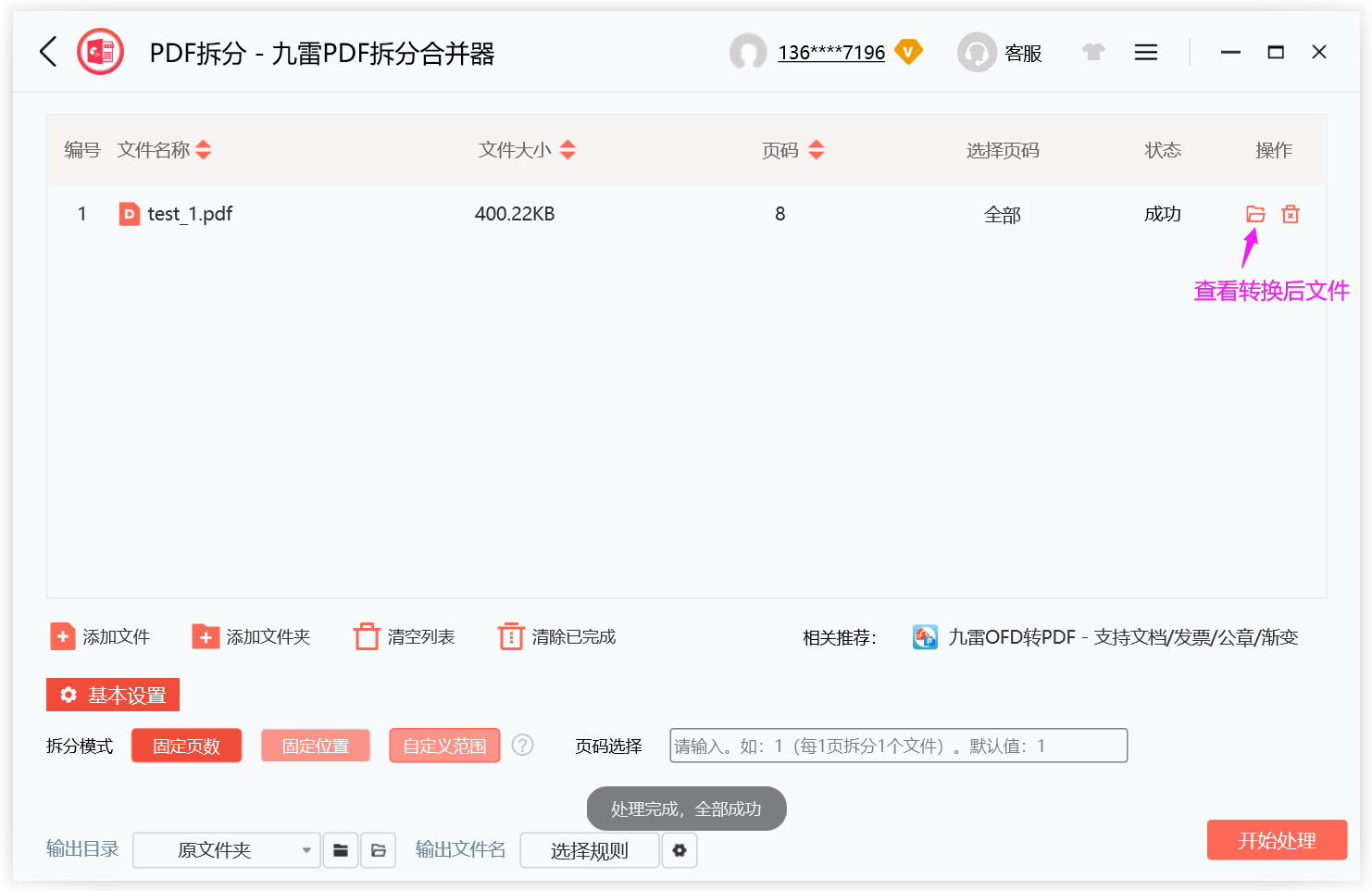Click 清空列表 to clear list

click(405, 637)
